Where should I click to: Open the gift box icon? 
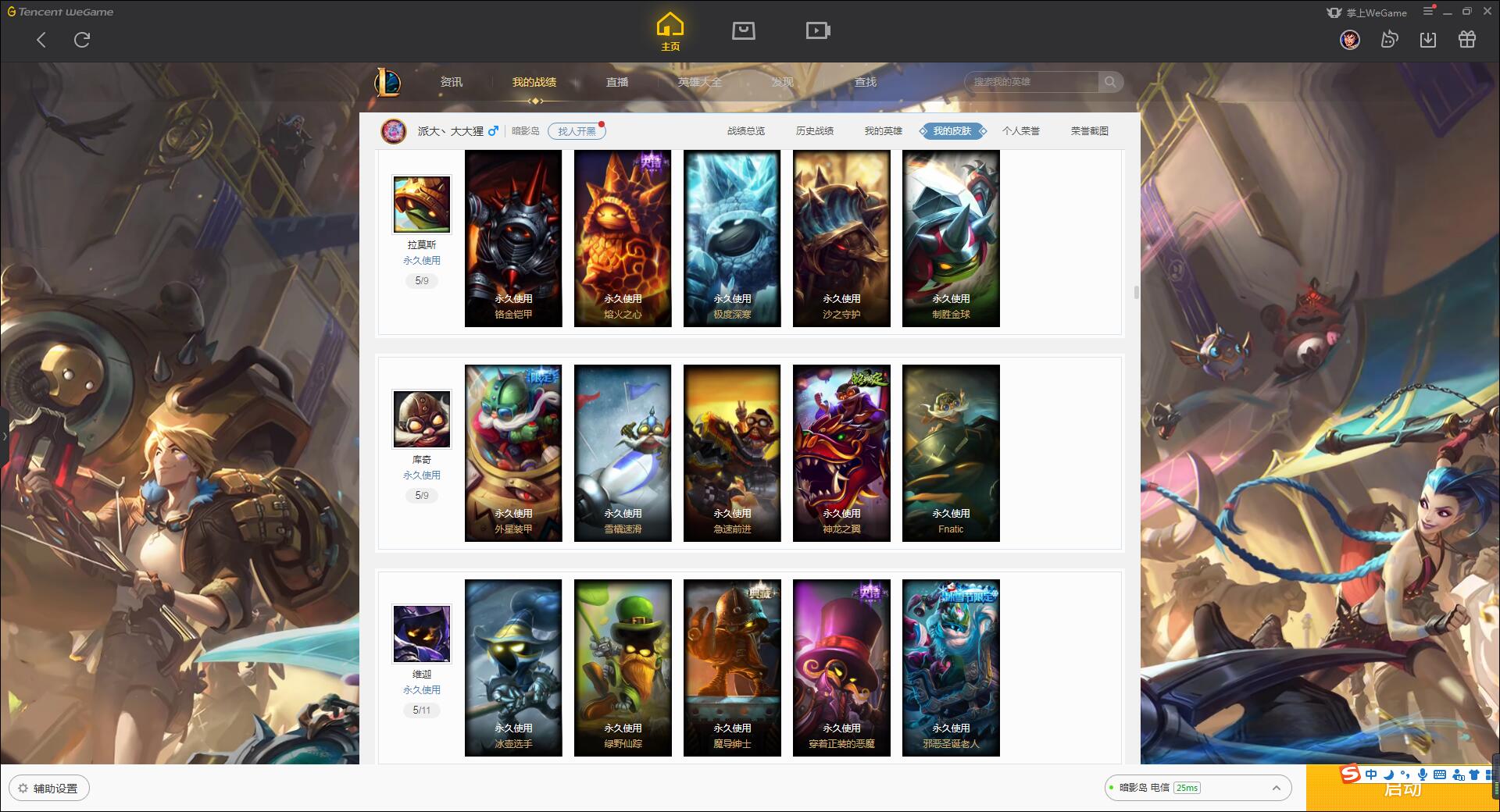(x=1467, y=39)
